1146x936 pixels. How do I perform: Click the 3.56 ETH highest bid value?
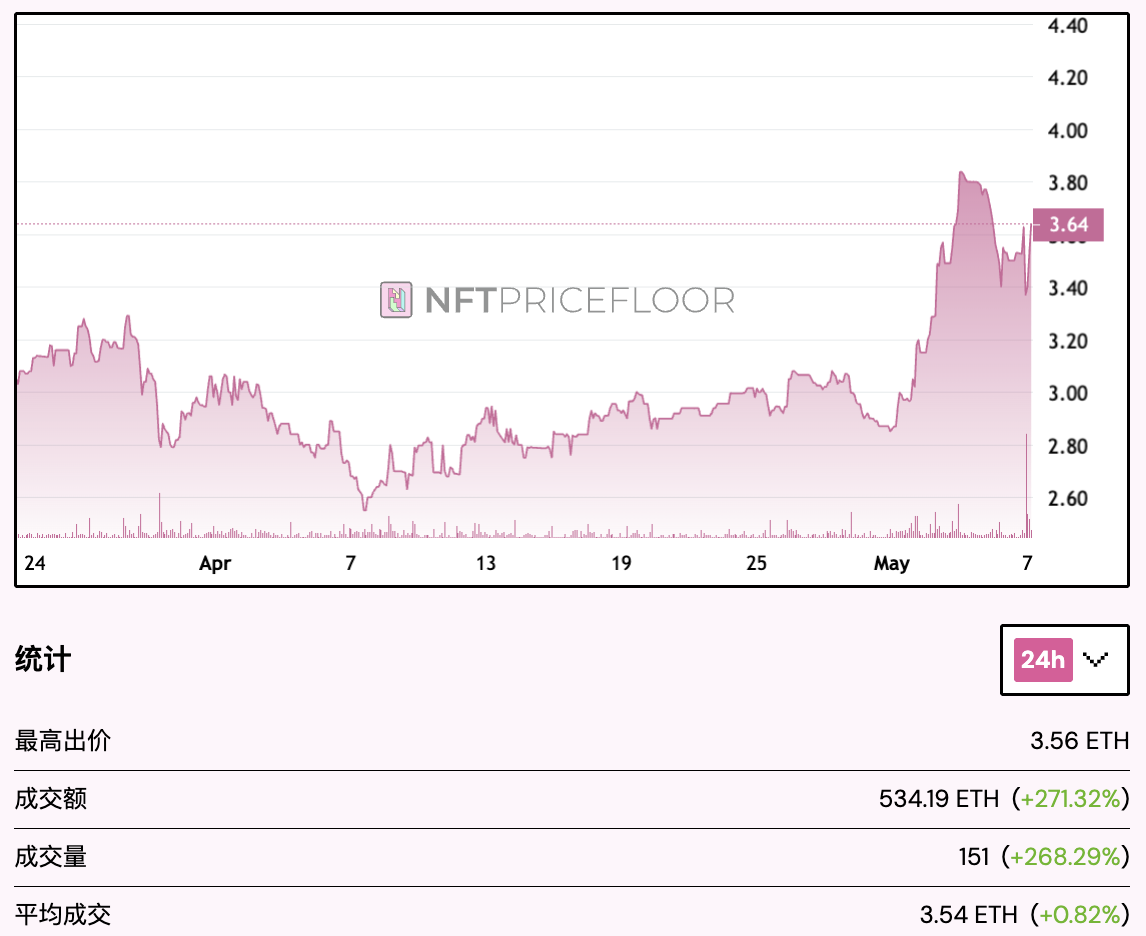pyautogui.click(x=1079, y=741)
